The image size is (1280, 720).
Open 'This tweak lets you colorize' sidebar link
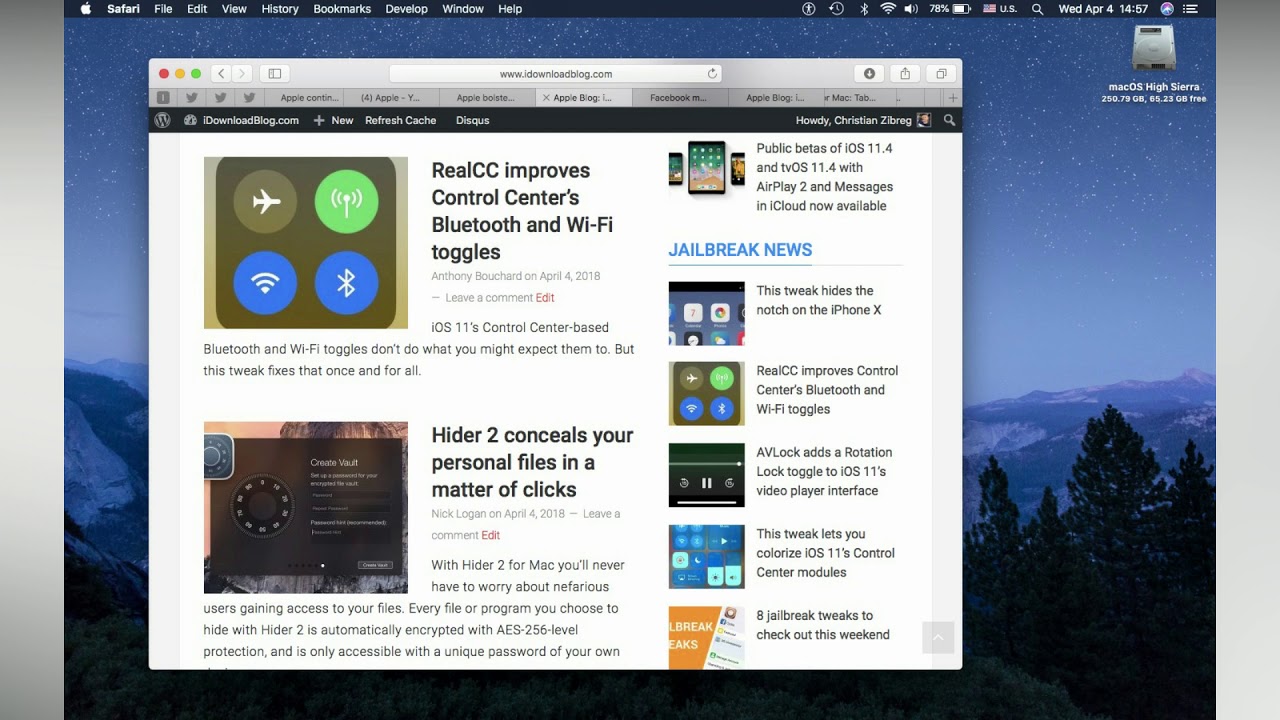tap(826, 553)
